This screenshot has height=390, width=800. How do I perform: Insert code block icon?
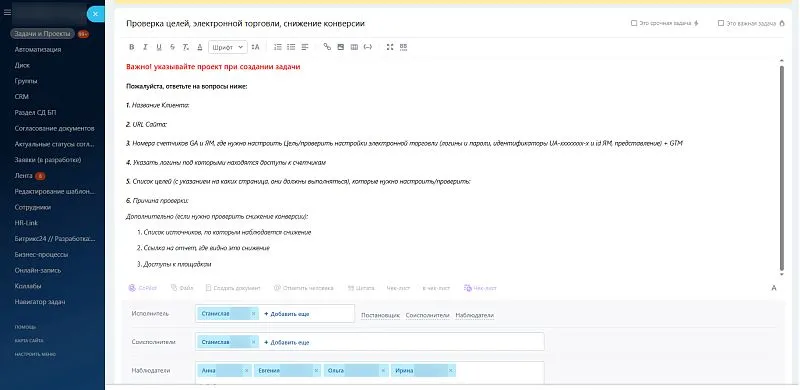367,47
